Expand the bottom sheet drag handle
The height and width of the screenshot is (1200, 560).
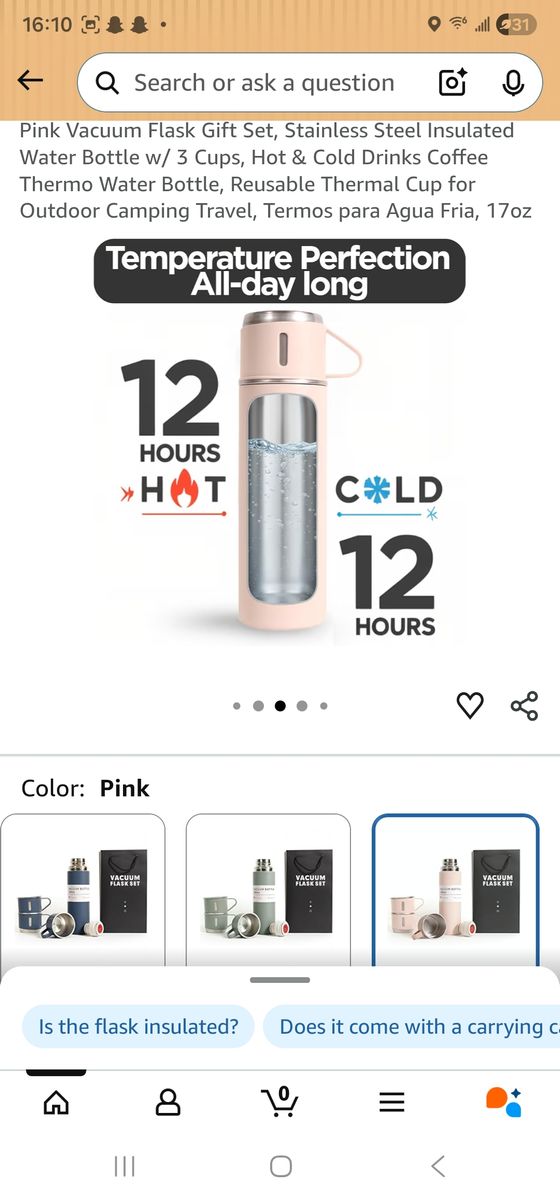point(280,980)
